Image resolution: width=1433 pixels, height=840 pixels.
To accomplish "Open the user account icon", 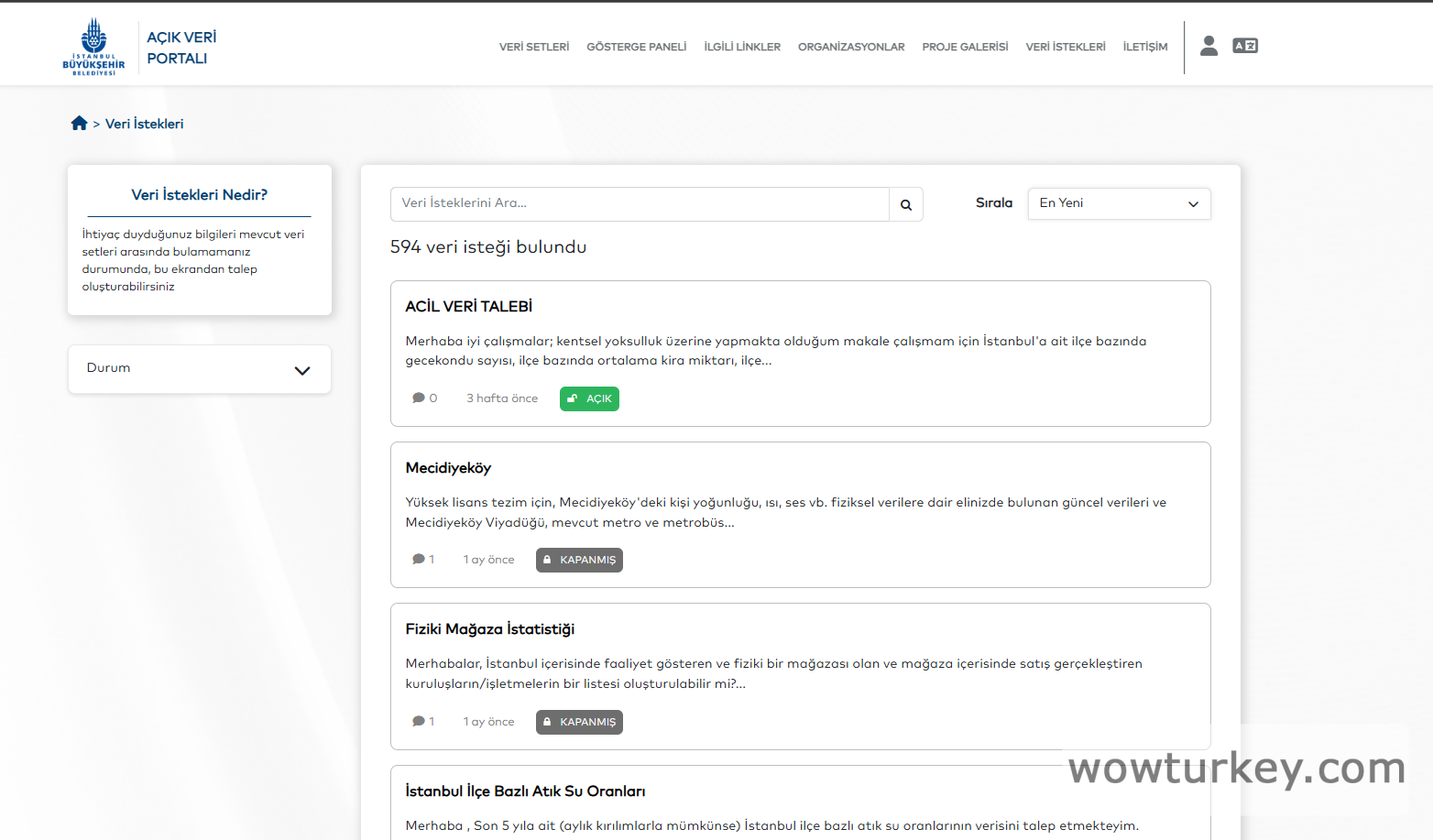I will pyautogui.click(x=1209, y=46).
